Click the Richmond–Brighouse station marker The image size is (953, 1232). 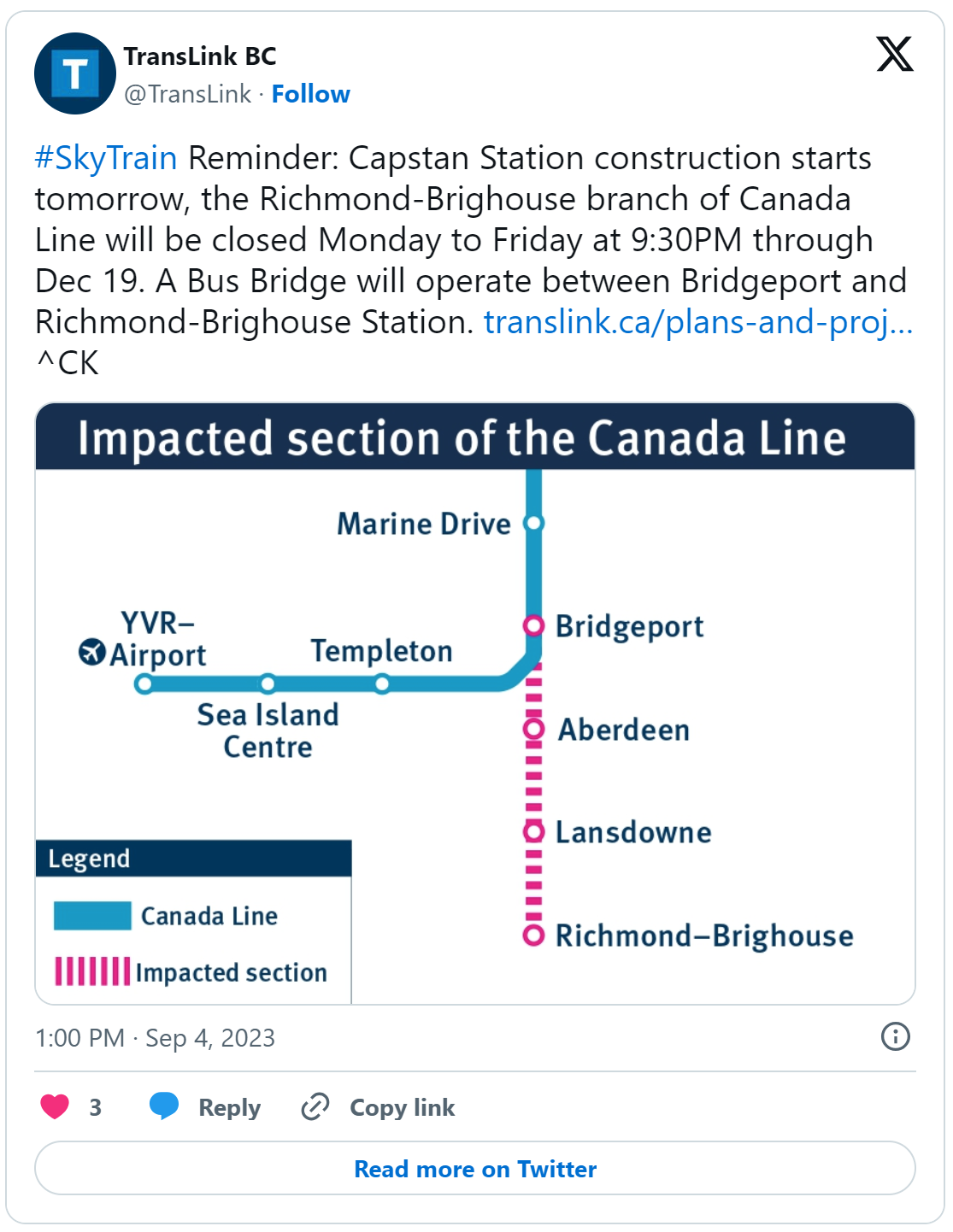point(533,936)
